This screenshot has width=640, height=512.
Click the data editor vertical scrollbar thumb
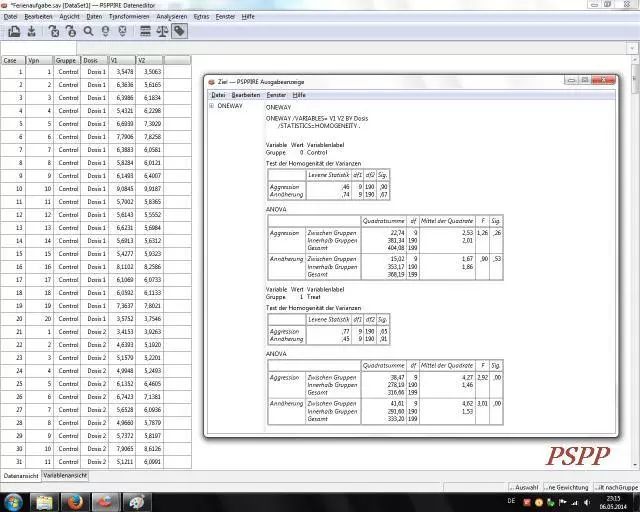[636, 78]
